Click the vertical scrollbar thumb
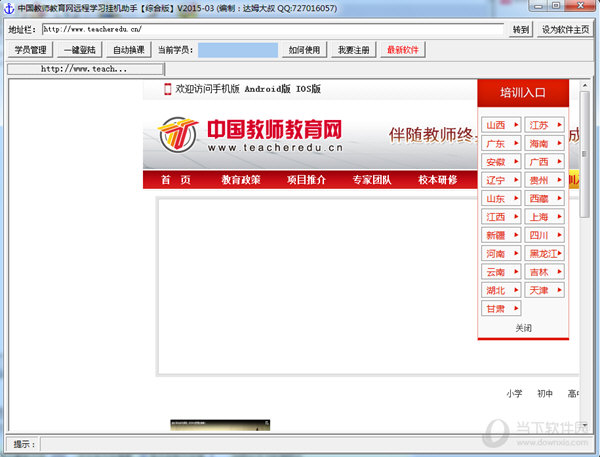This screenshot has width=600, height=457. (x=584, y=154)
